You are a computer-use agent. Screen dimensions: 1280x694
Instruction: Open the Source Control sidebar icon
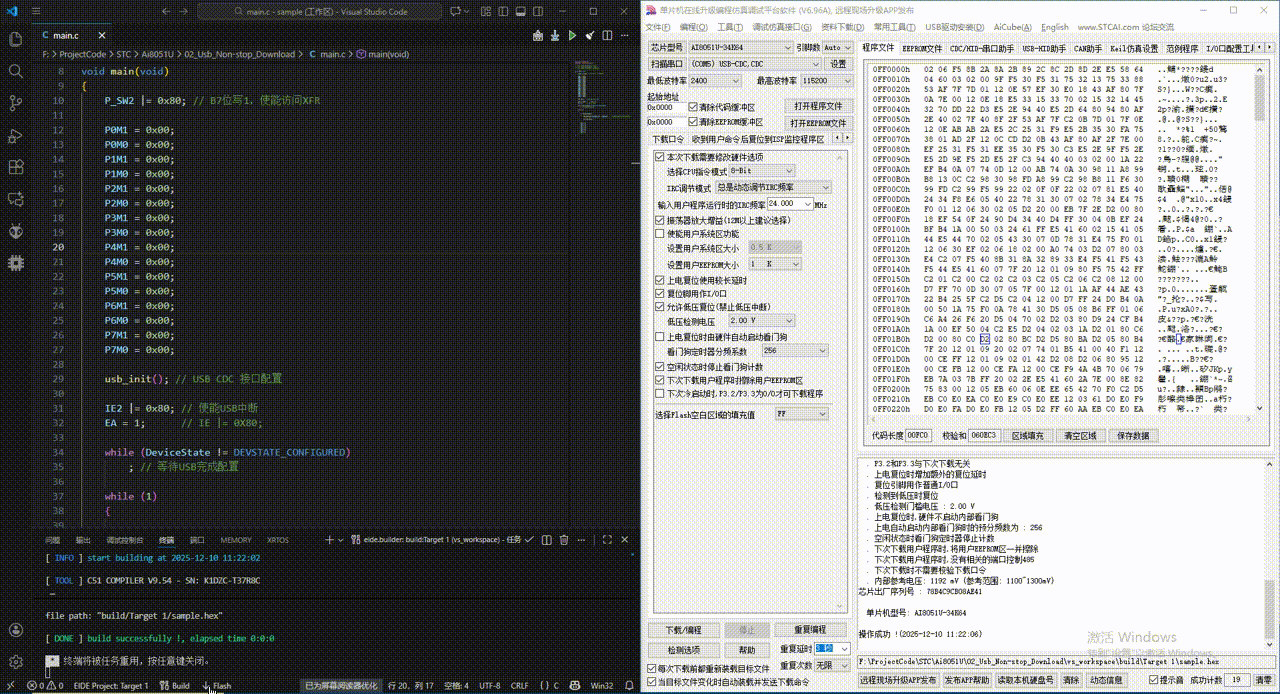(15, 102)
